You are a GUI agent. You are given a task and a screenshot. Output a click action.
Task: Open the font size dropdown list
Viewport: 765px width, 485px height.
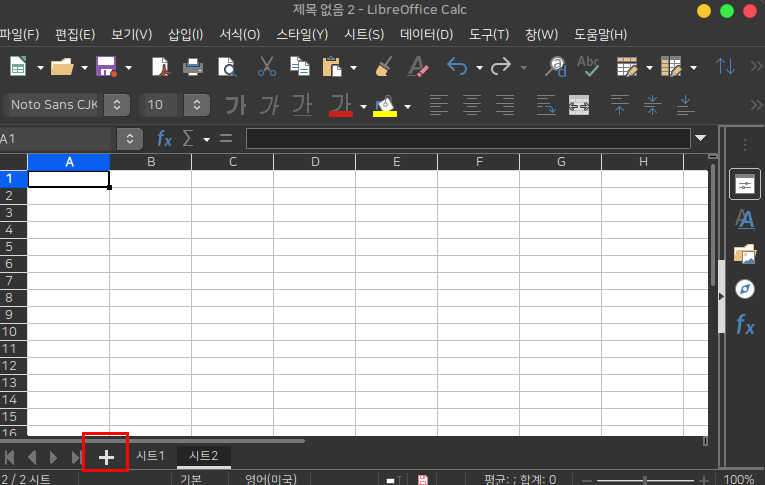point(197,105)
